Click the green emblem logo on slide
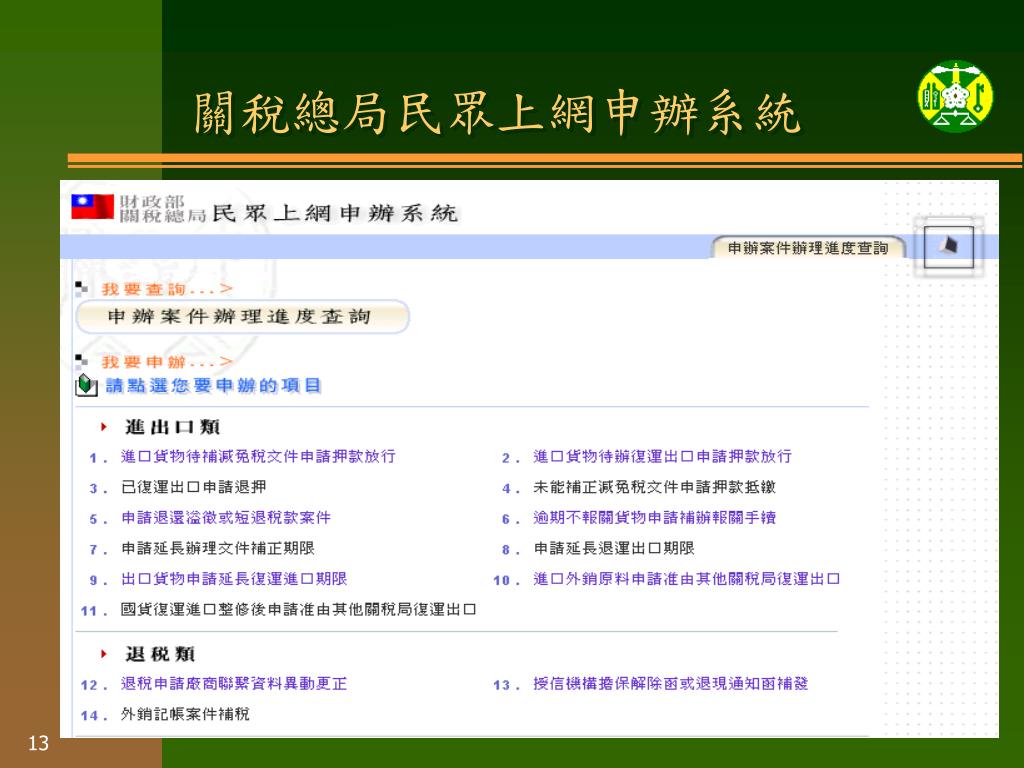Image resolution: width=1024 pixels, height=768 pixels. pyautogui.click(x=955, y=96)
